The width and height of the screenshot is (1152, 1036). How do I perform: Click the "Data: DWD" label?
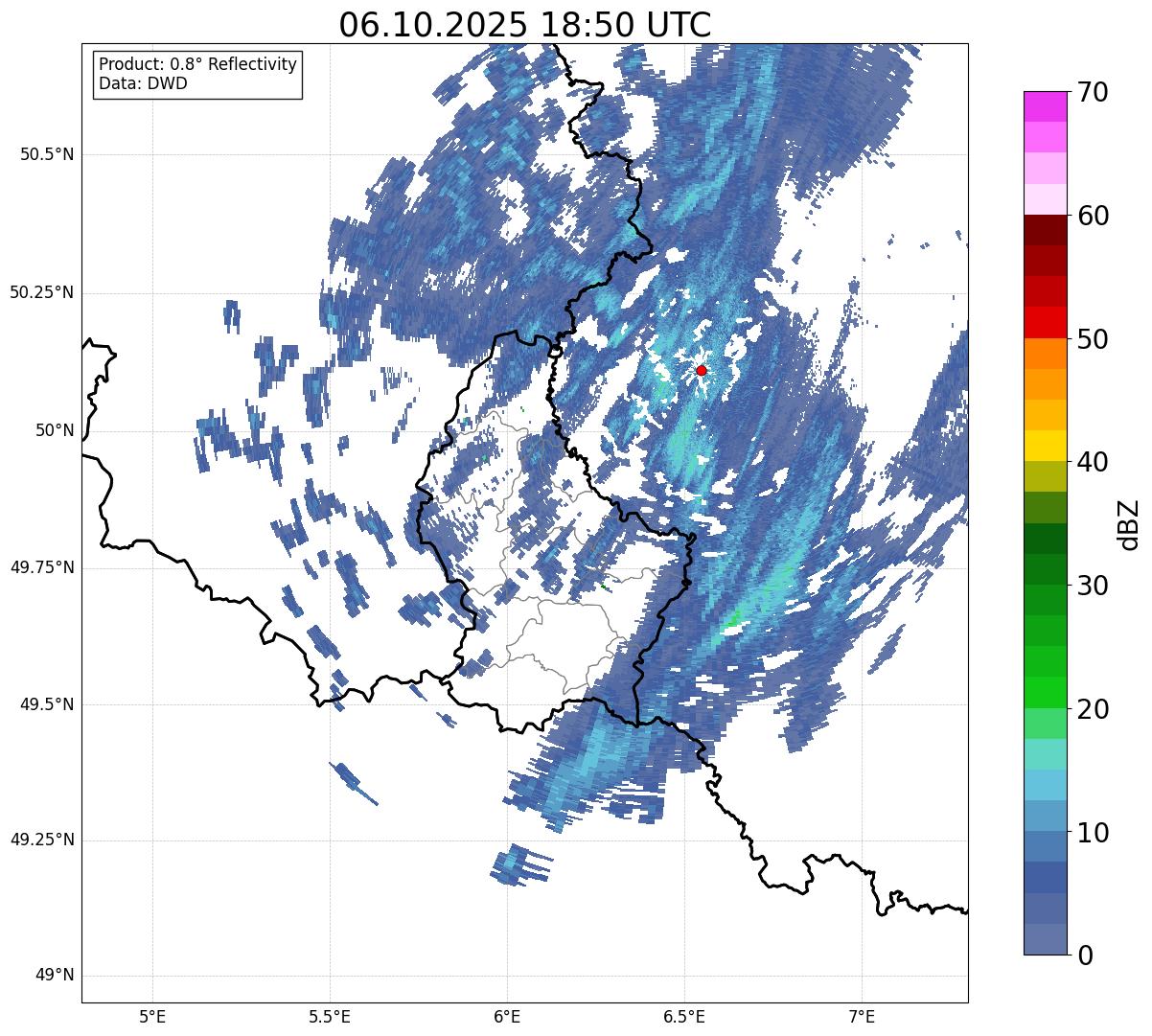(x=143, y=83)
